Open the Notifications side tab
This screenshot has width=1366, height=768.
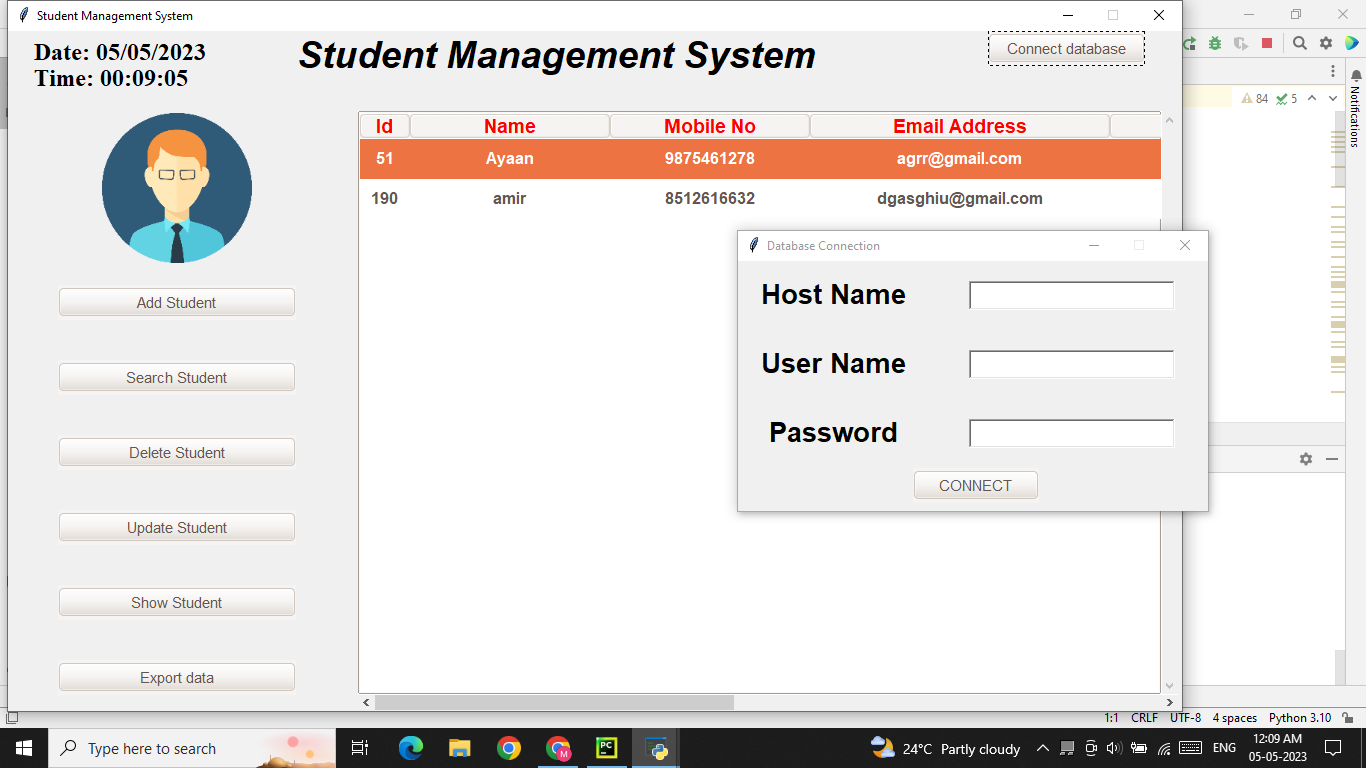[1357, 120]
